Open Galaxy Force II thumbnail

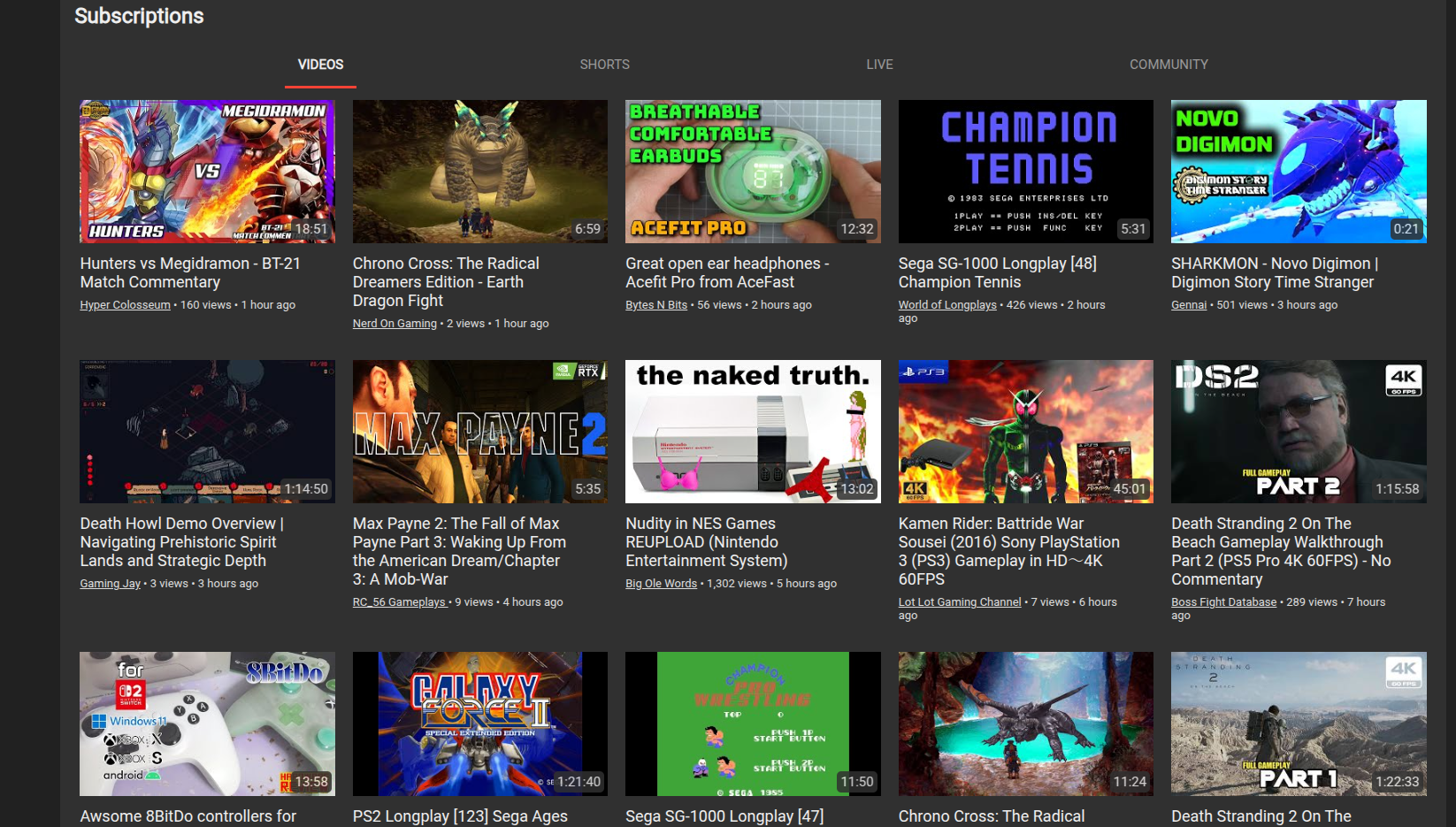480,724
